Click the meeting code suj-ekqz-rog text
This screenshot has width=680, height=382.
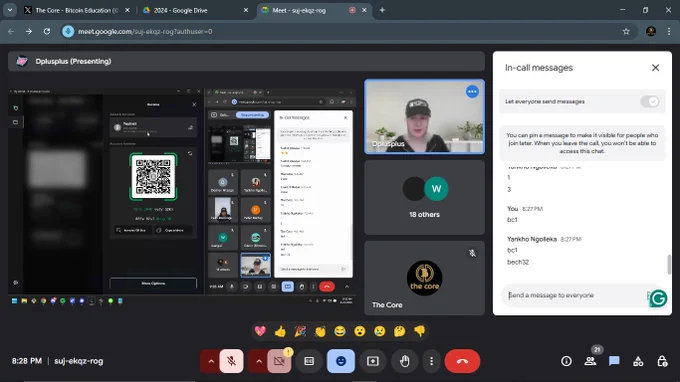[x=78, y=361]
